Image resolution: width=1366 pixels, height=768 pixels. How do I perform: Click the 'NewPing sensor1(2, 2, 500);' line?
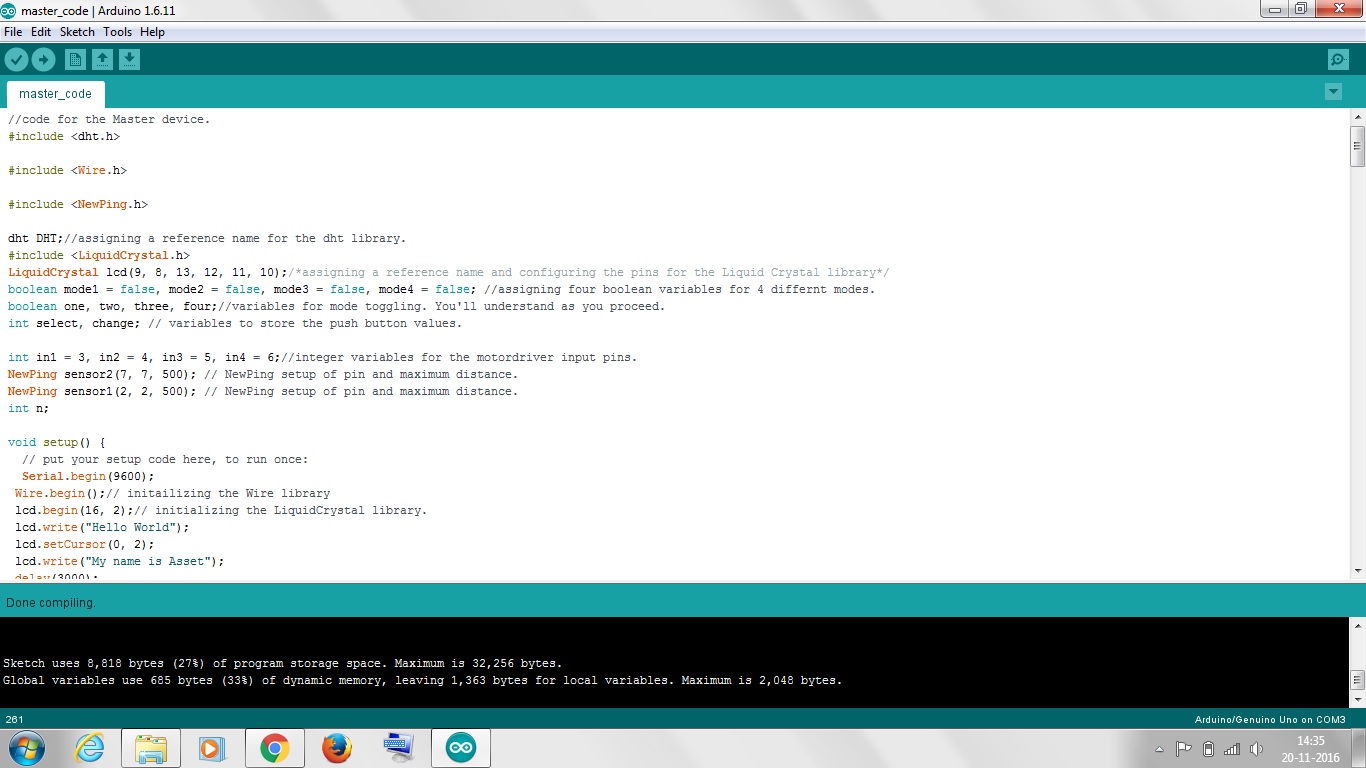pyautogui.click(x=263, y=391)
